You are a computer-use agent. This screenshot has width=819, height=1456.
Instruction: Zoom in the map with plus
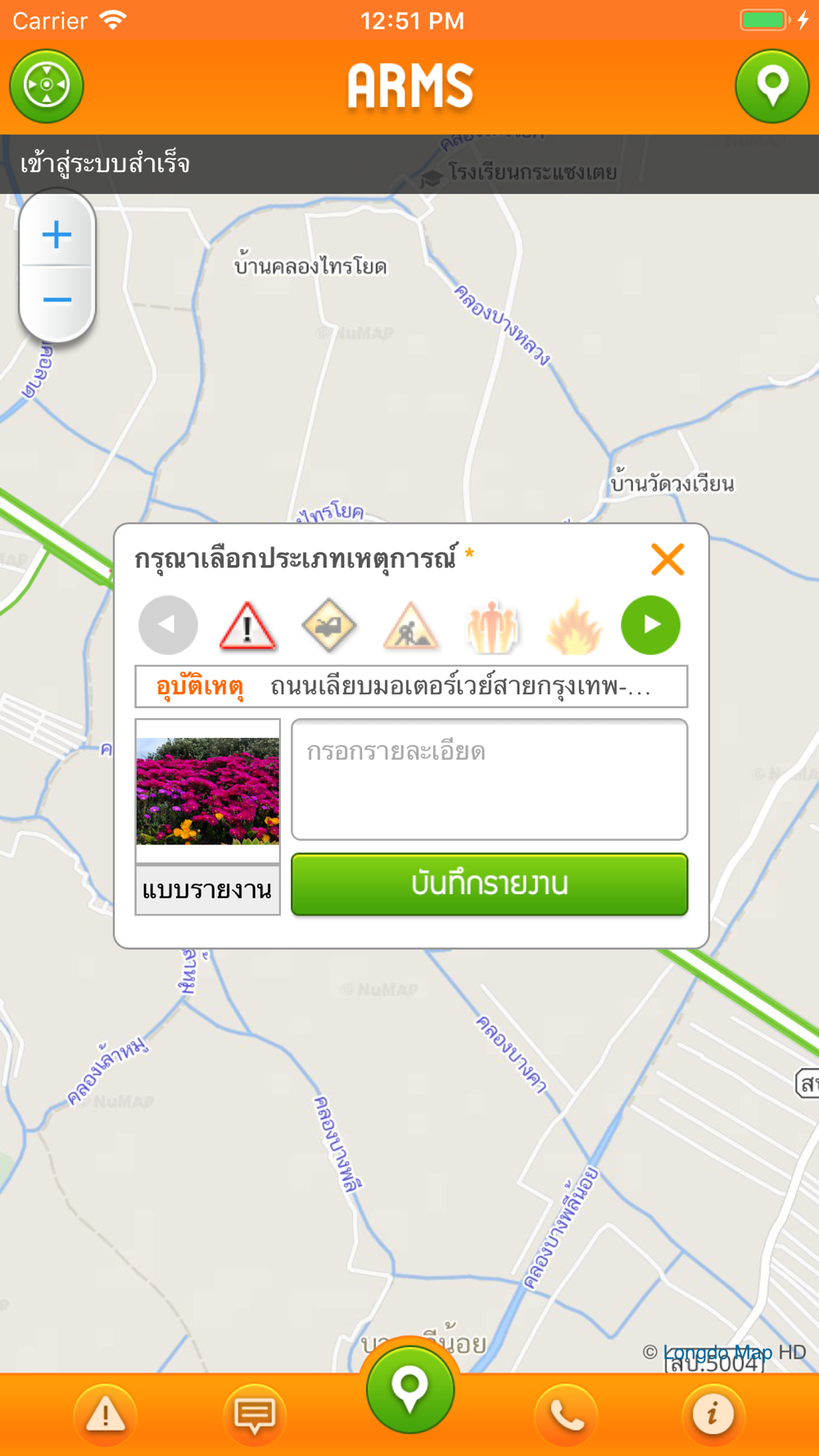pos(57,235)
